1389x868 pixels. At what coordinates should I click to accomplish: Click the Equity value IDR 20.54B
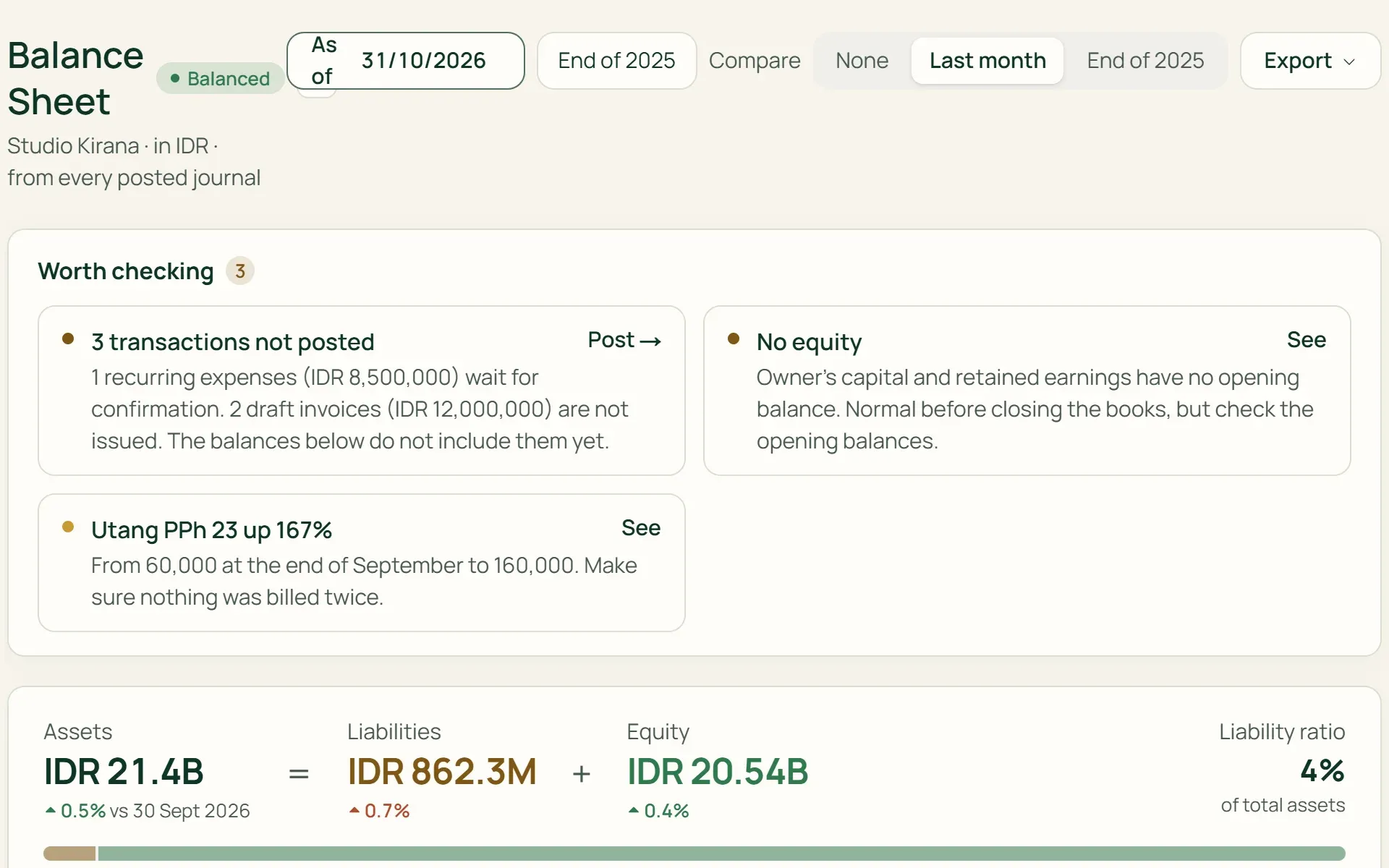[718, 772]
